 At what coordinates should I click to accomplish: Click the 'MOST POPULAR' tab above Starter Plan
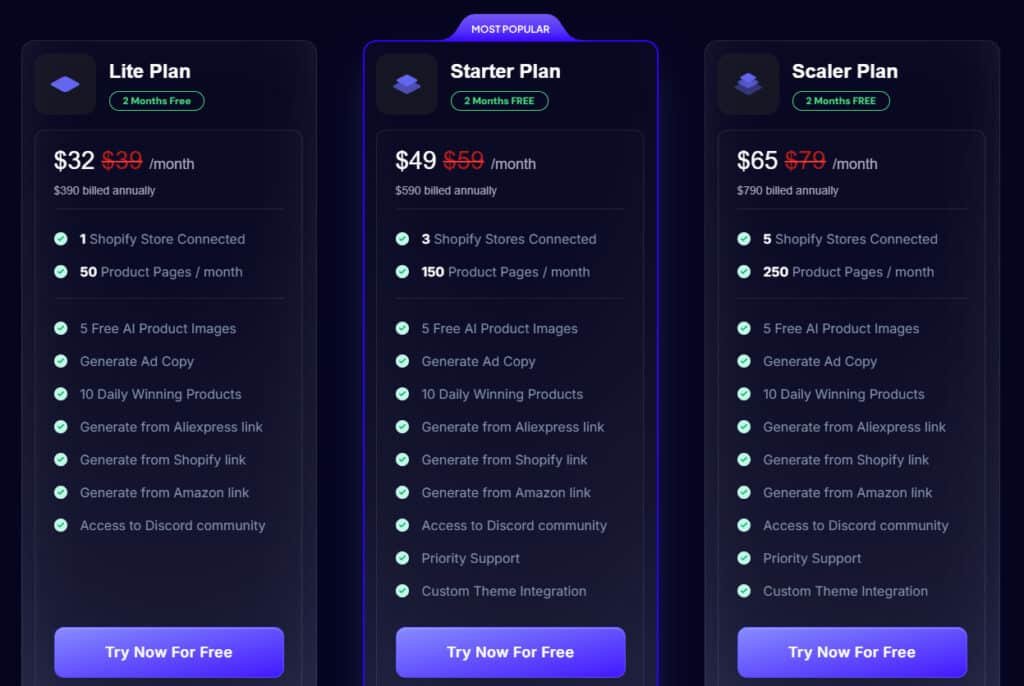point(511,28)
